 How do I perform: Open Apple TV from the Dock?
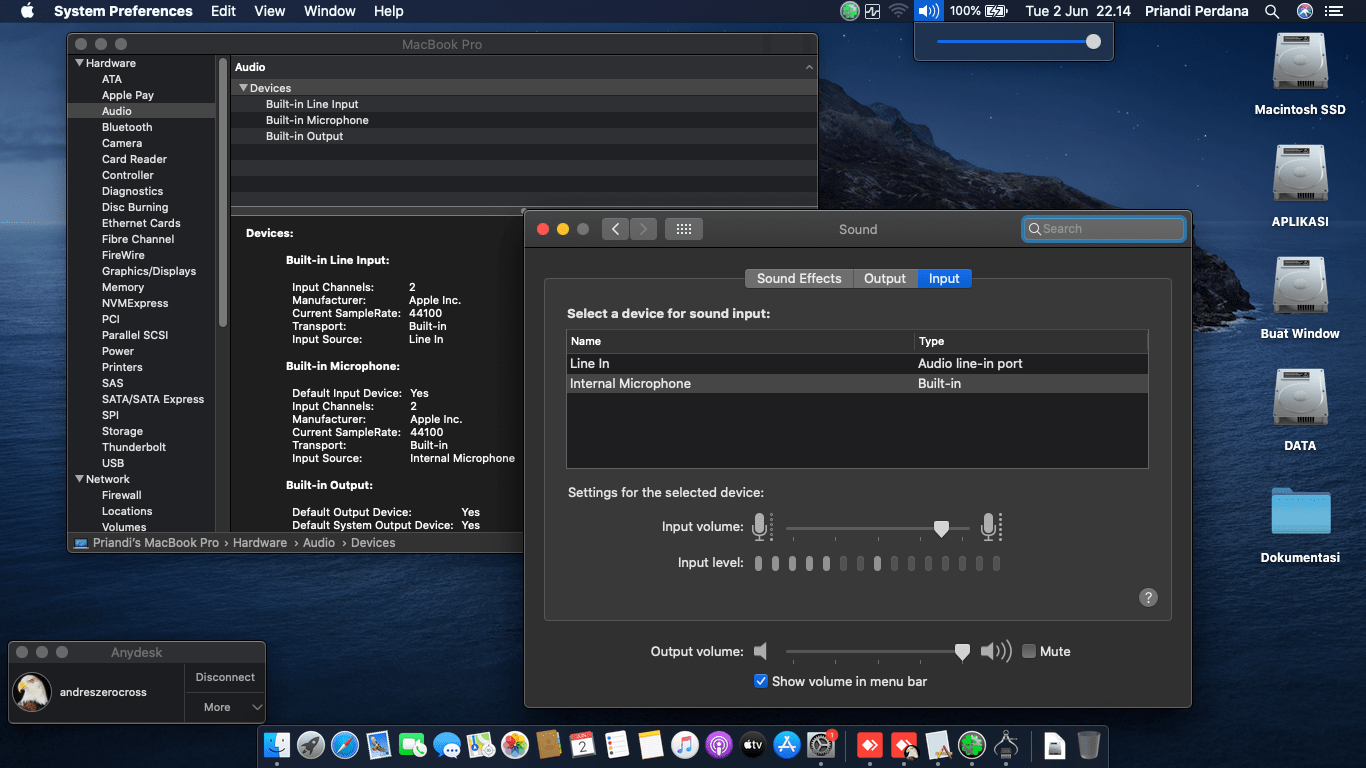(x=753, y=744)
